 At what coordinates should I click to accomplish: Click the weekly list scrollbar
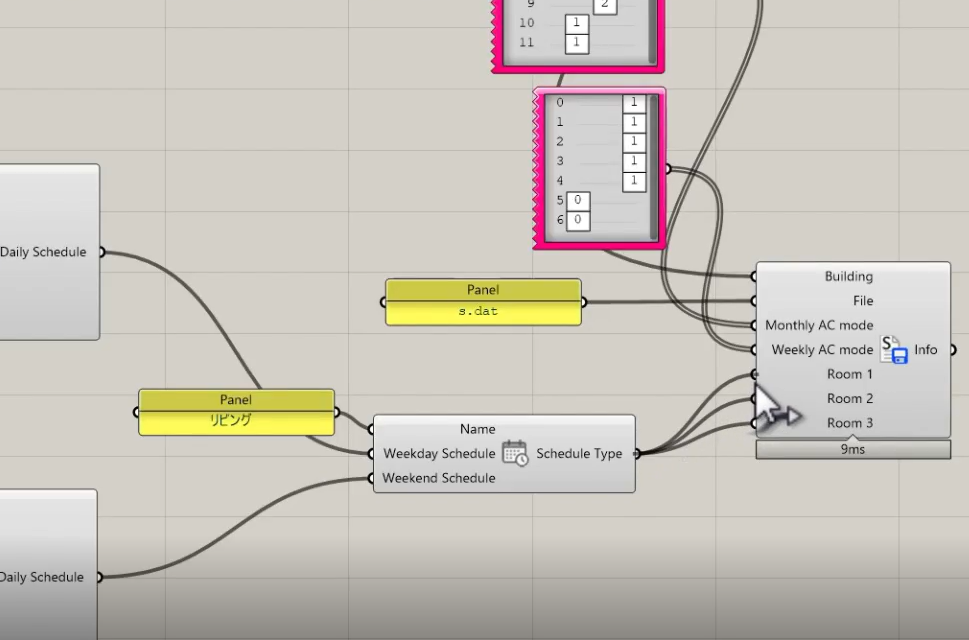pyautogui.click(x=654, y=167)
